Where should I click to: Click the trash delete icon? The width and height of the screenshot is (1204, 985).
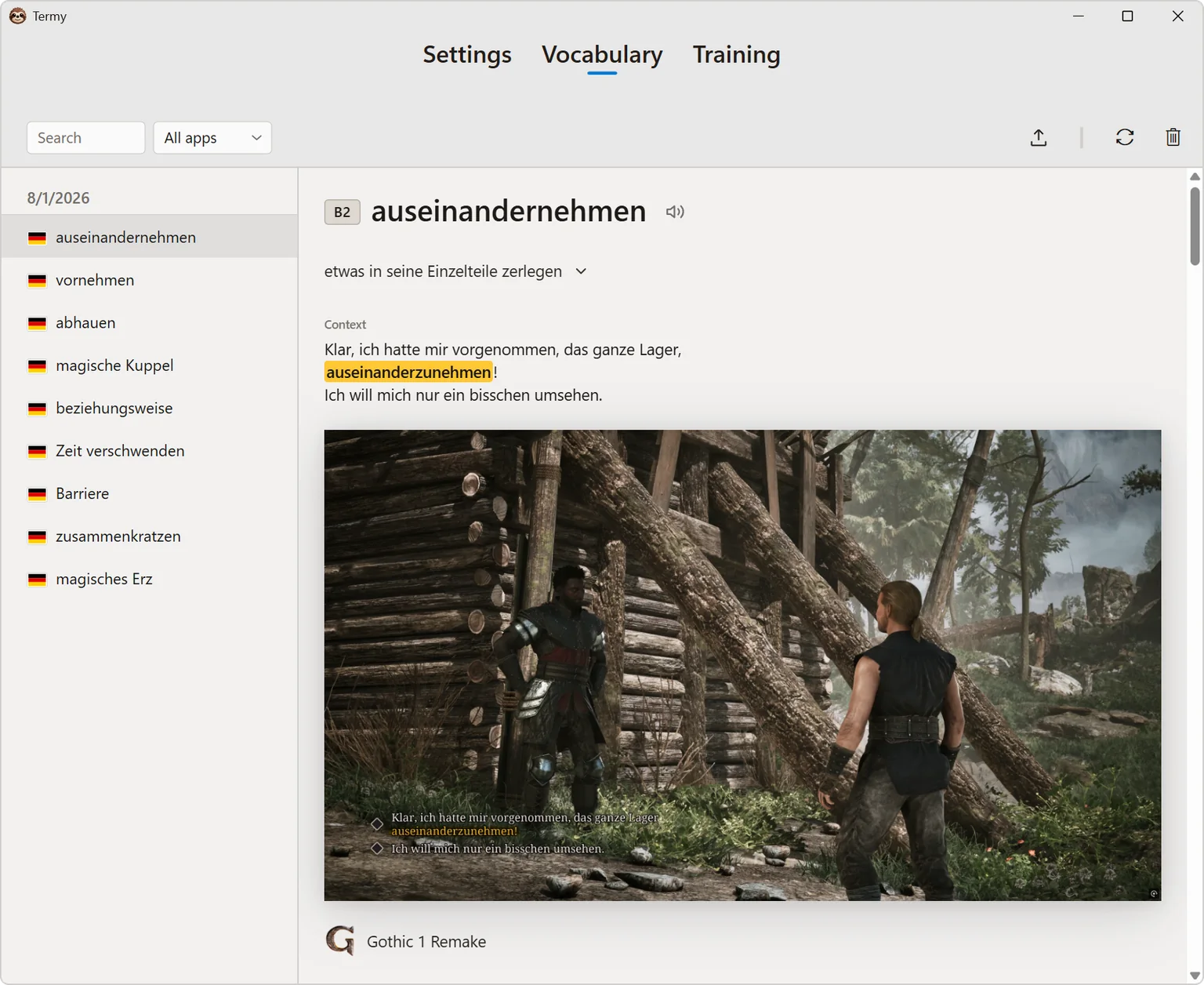[x=1173, y=137]
